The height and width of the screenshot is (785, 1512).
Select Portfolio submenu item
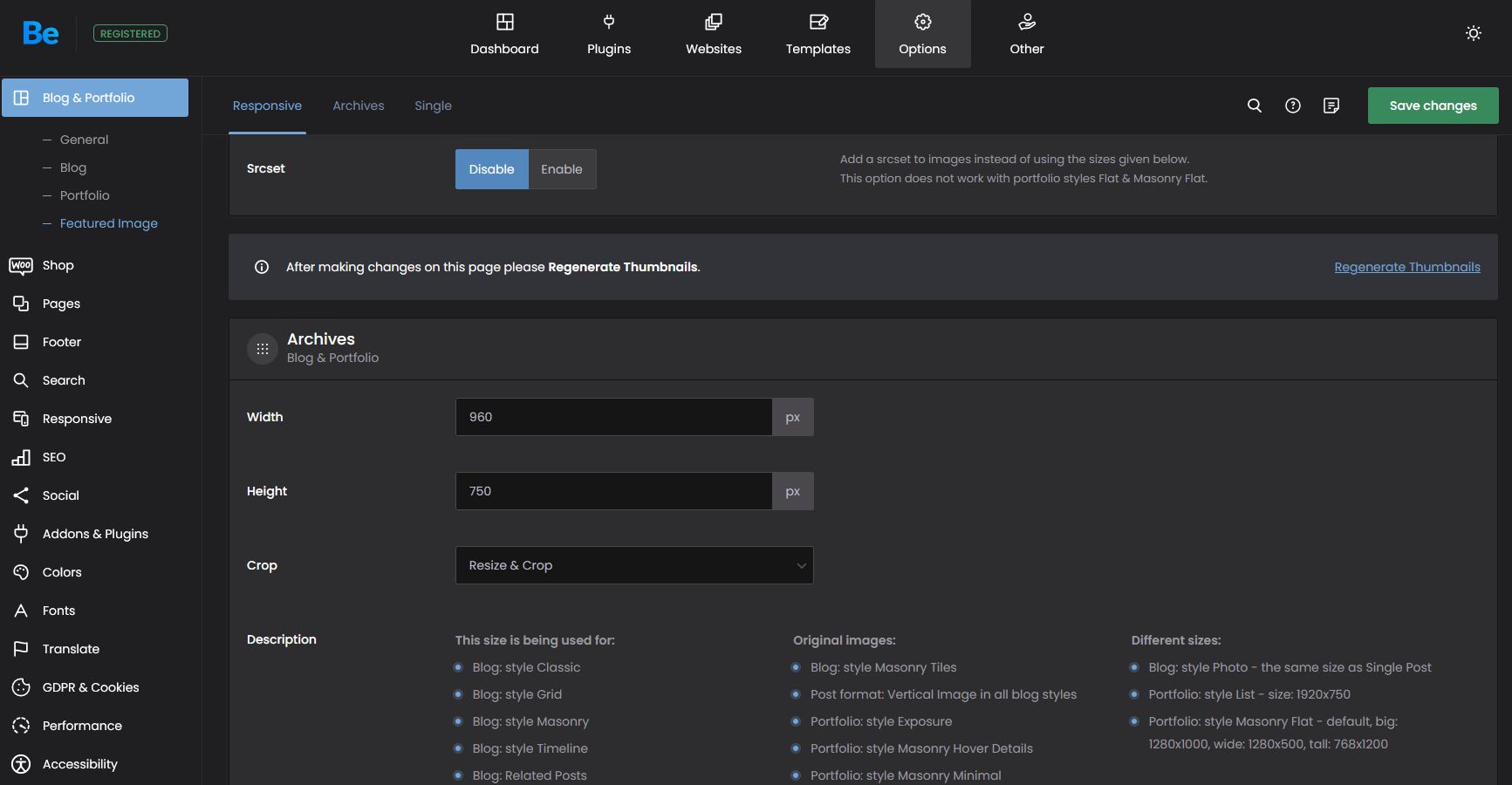coord(85,195)
